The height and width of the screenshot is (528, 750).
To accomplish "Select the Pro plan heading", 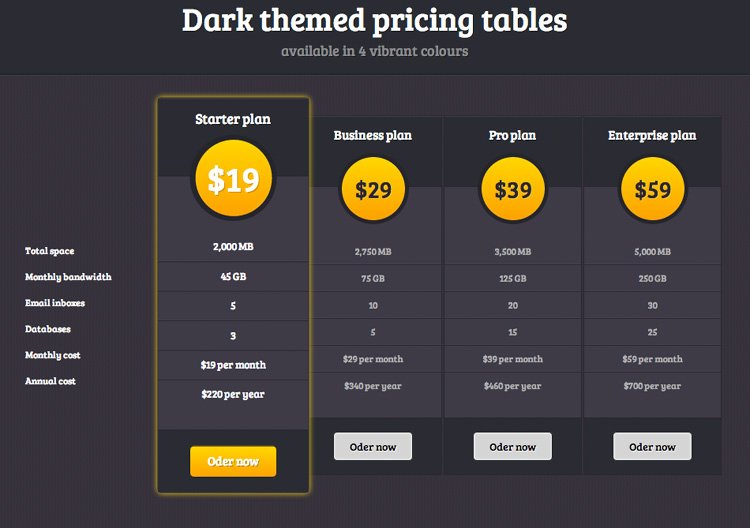I will [512, 135].
